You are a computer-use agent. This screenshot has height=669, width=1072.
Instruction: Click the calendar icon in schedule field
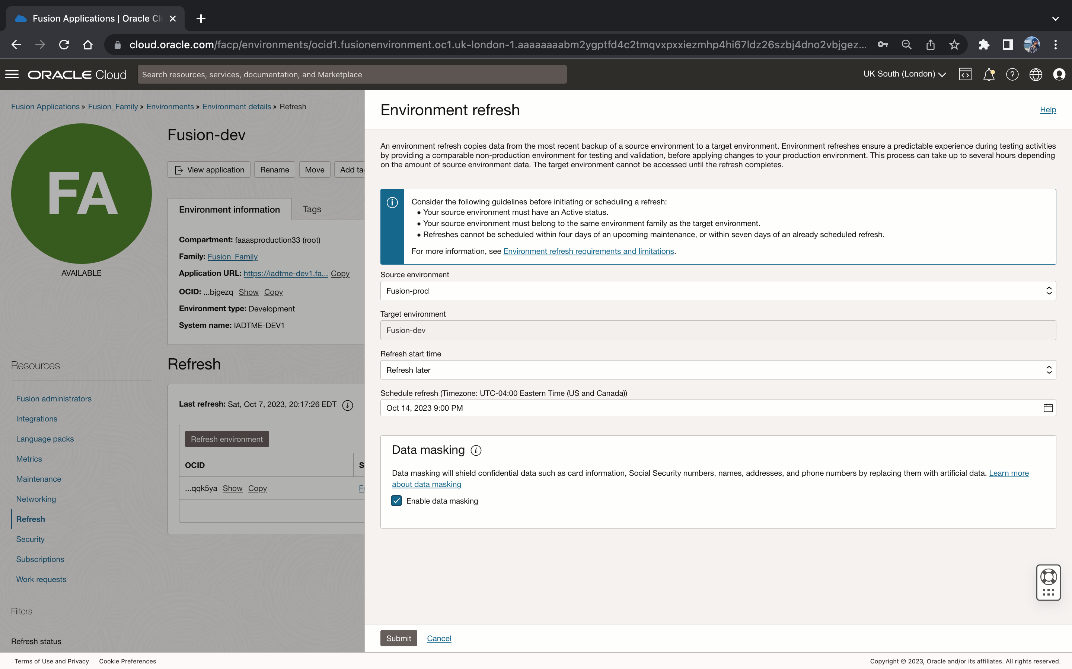(1048, 408)
